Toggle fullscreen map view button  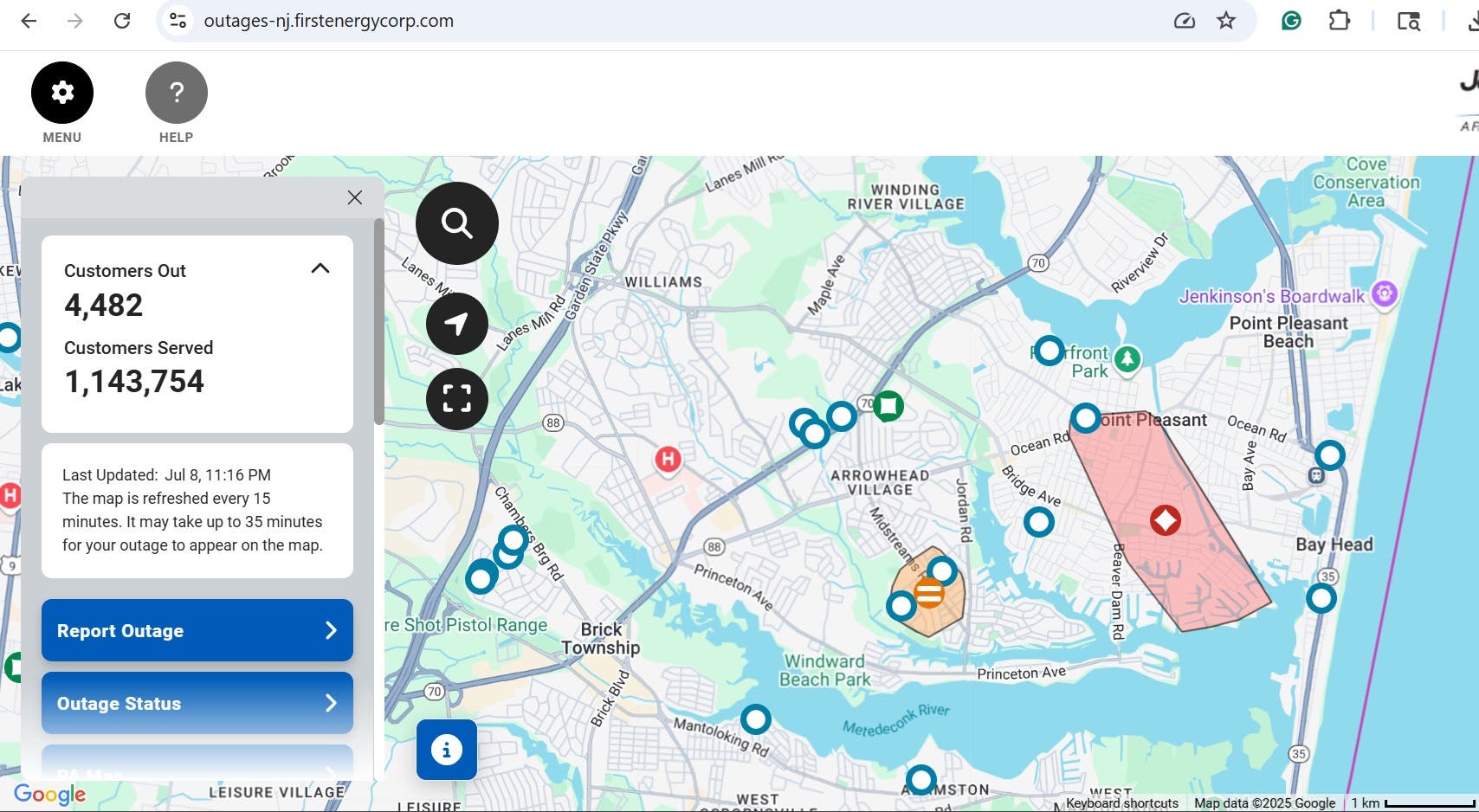[457, 399]
